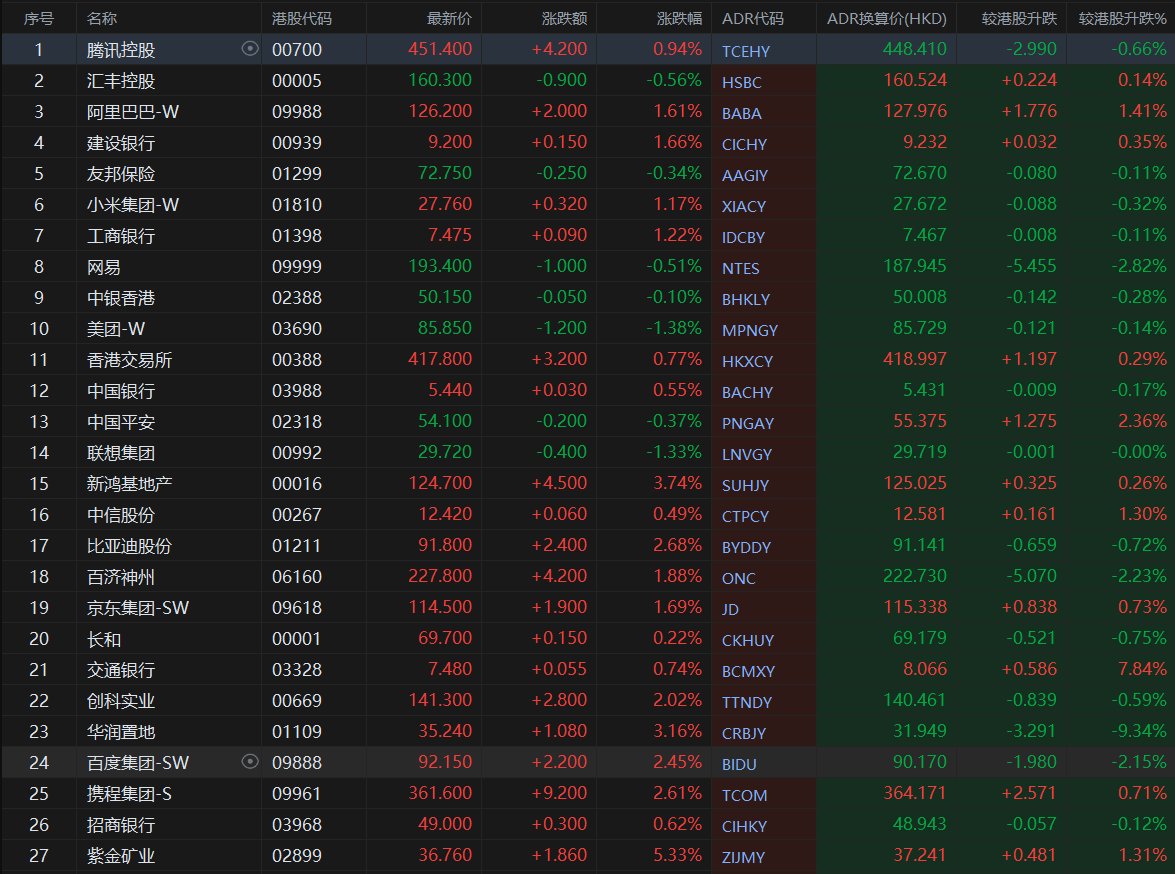This screenshot has width=1175, height=874.
Task: Click stock code 01810
Action: (297, 205)
